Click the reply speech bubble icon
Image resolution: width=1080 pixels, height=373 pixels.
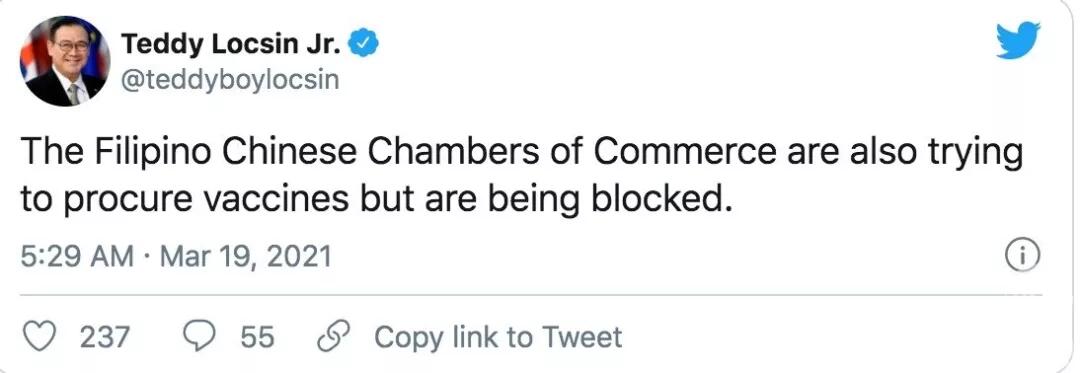(199, 337)
